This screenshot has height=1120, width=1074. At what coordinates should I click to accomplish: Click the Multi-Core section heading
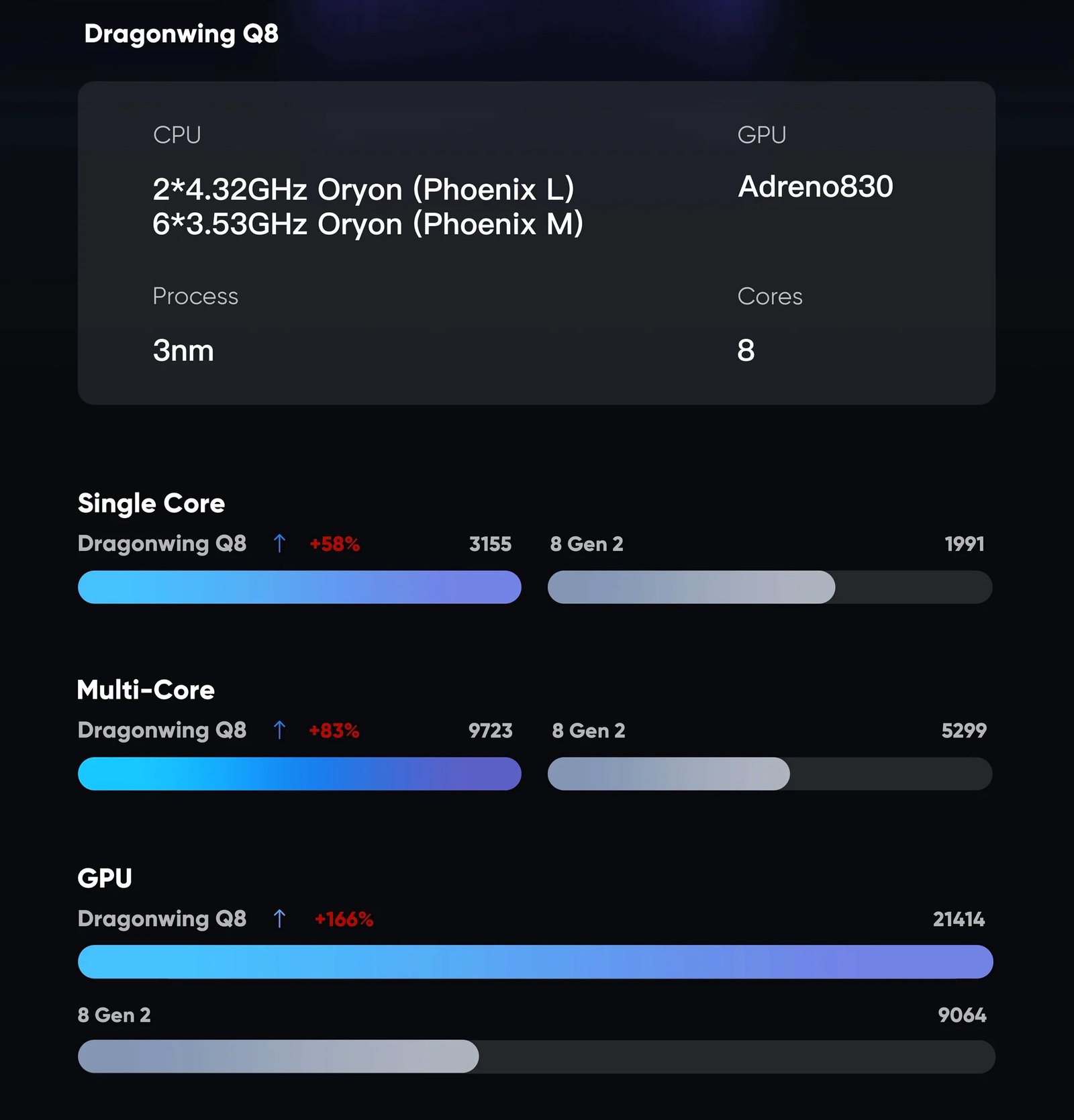tap(146, 690)
